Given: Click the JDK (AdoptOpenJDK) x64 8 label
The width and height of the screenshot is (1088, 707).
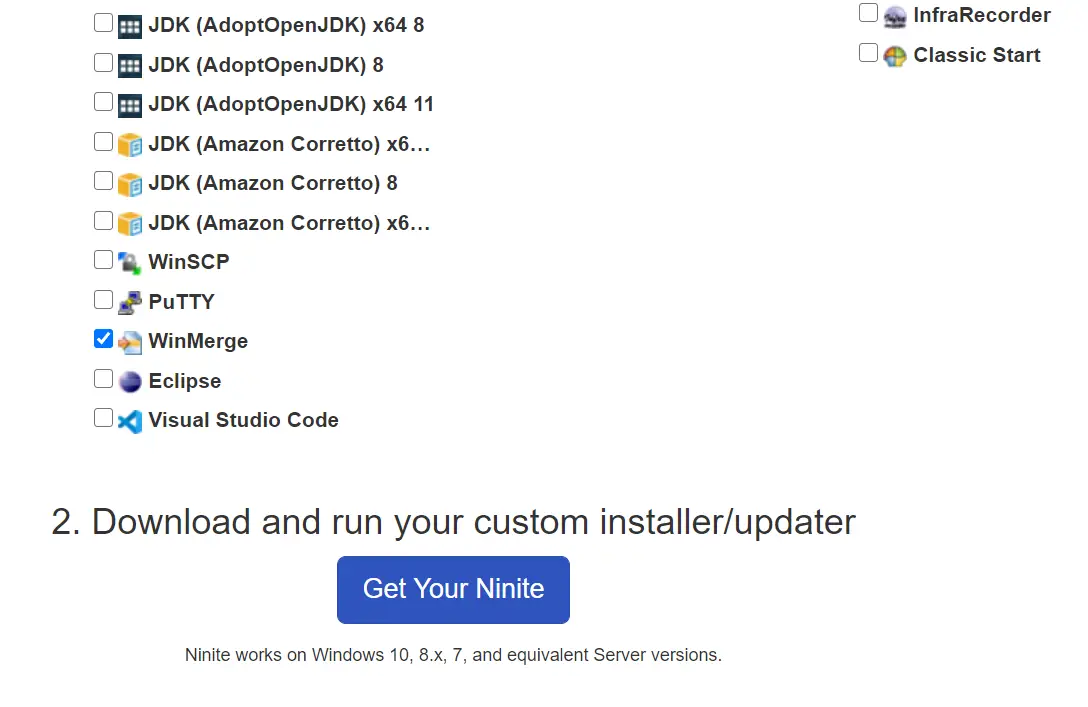Looking at the screenshot, I should click(x=286, y=25).
